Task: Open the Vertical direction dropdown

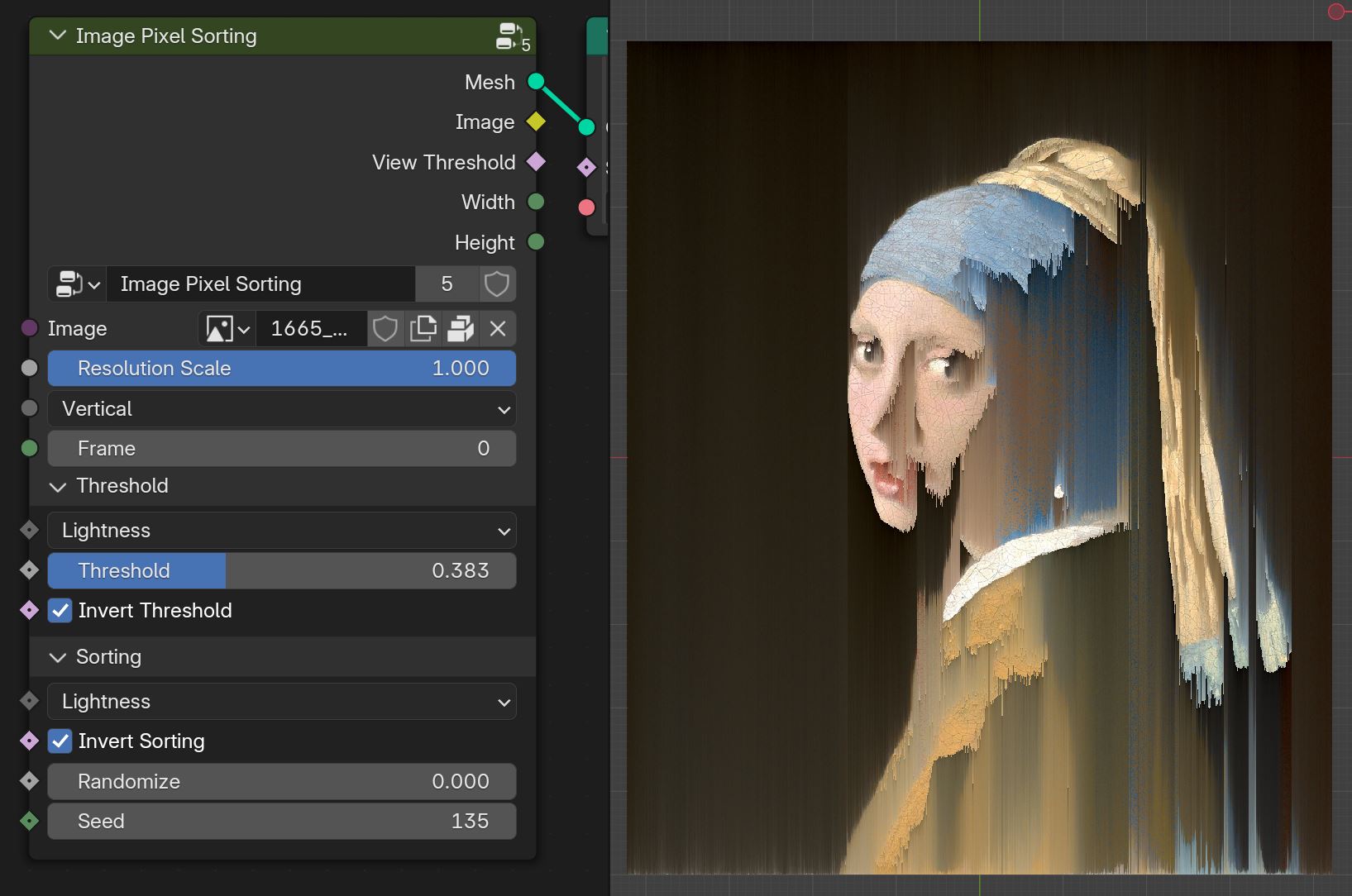Action: tap(282, 409)
